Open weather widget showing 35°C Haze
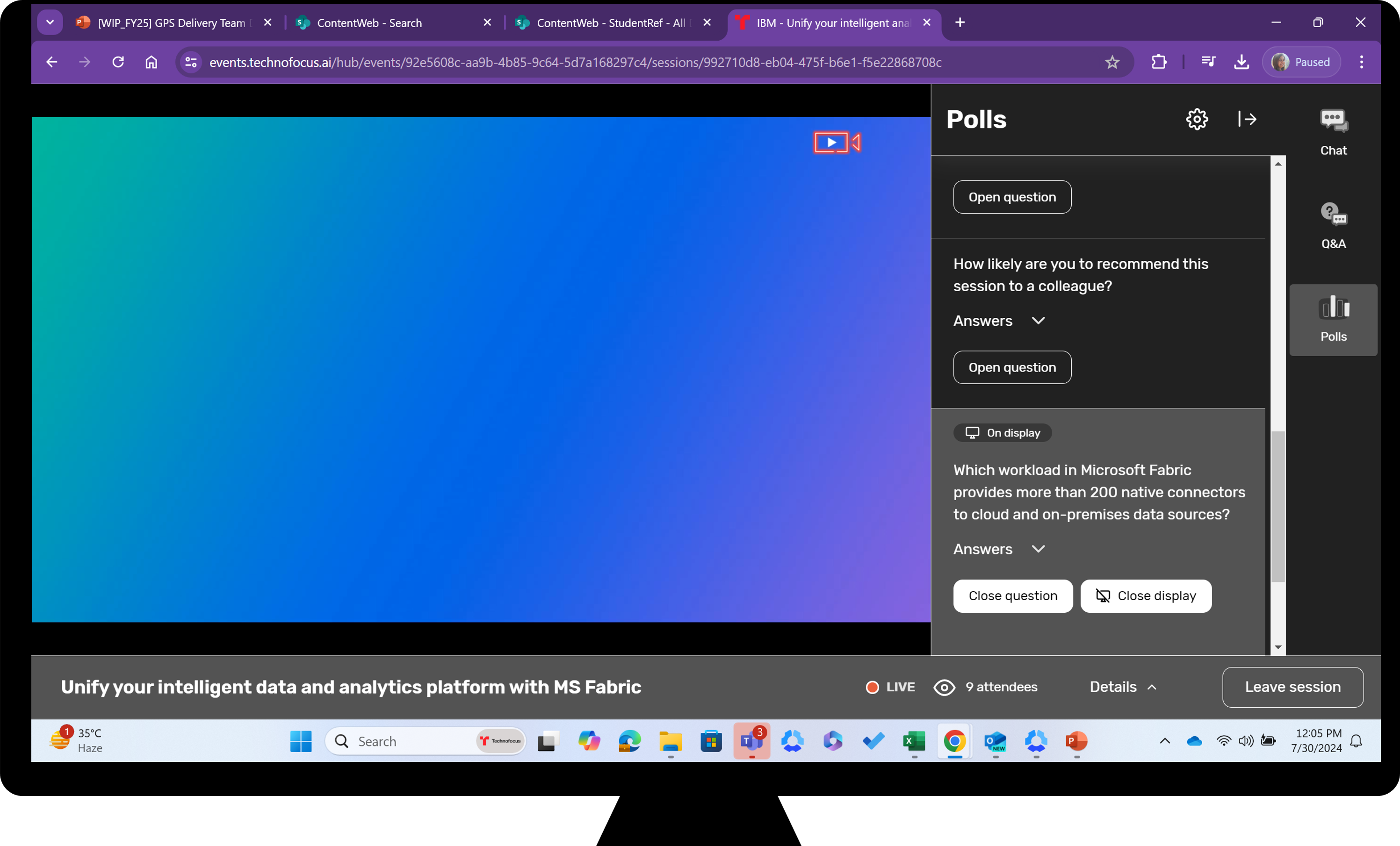This screenshot has height=846, width=1400. pyautogui.click(x=76, y=740)
